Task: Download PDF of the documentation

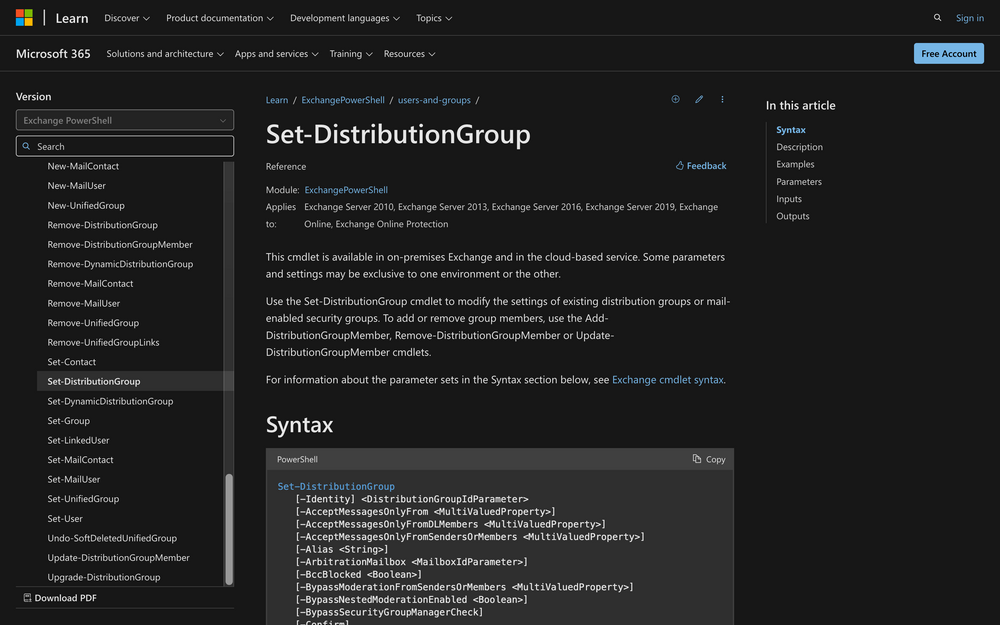Action: coord(59,598)
